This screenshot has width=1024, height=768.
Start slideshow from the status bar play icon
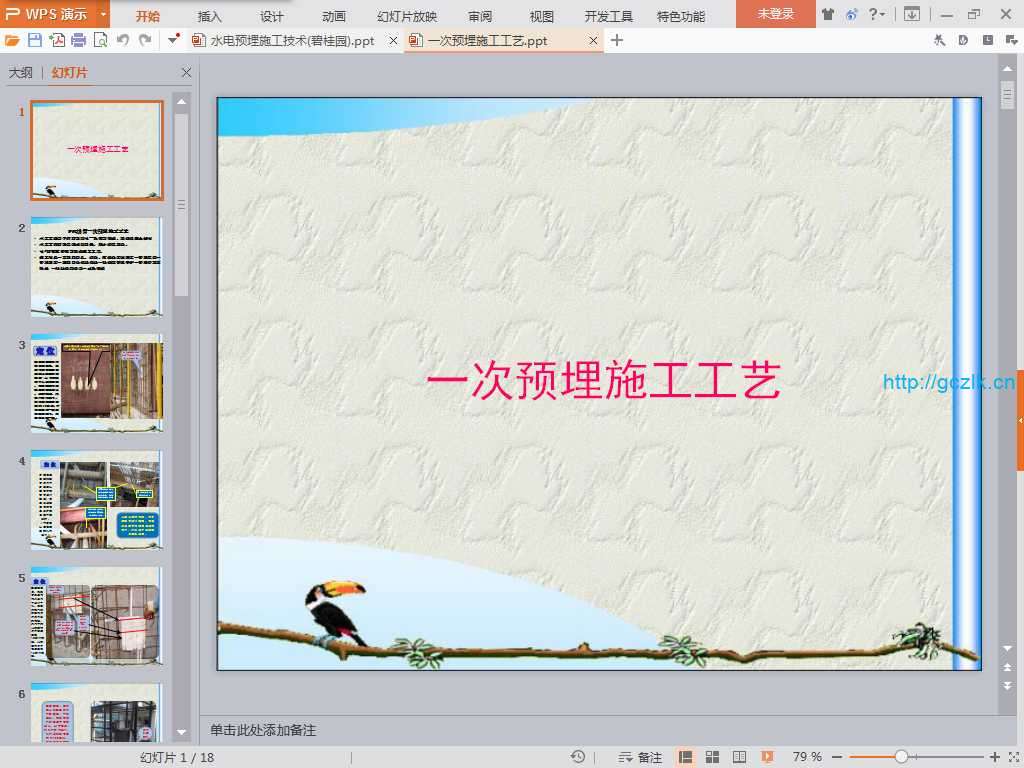click(767, 757)
